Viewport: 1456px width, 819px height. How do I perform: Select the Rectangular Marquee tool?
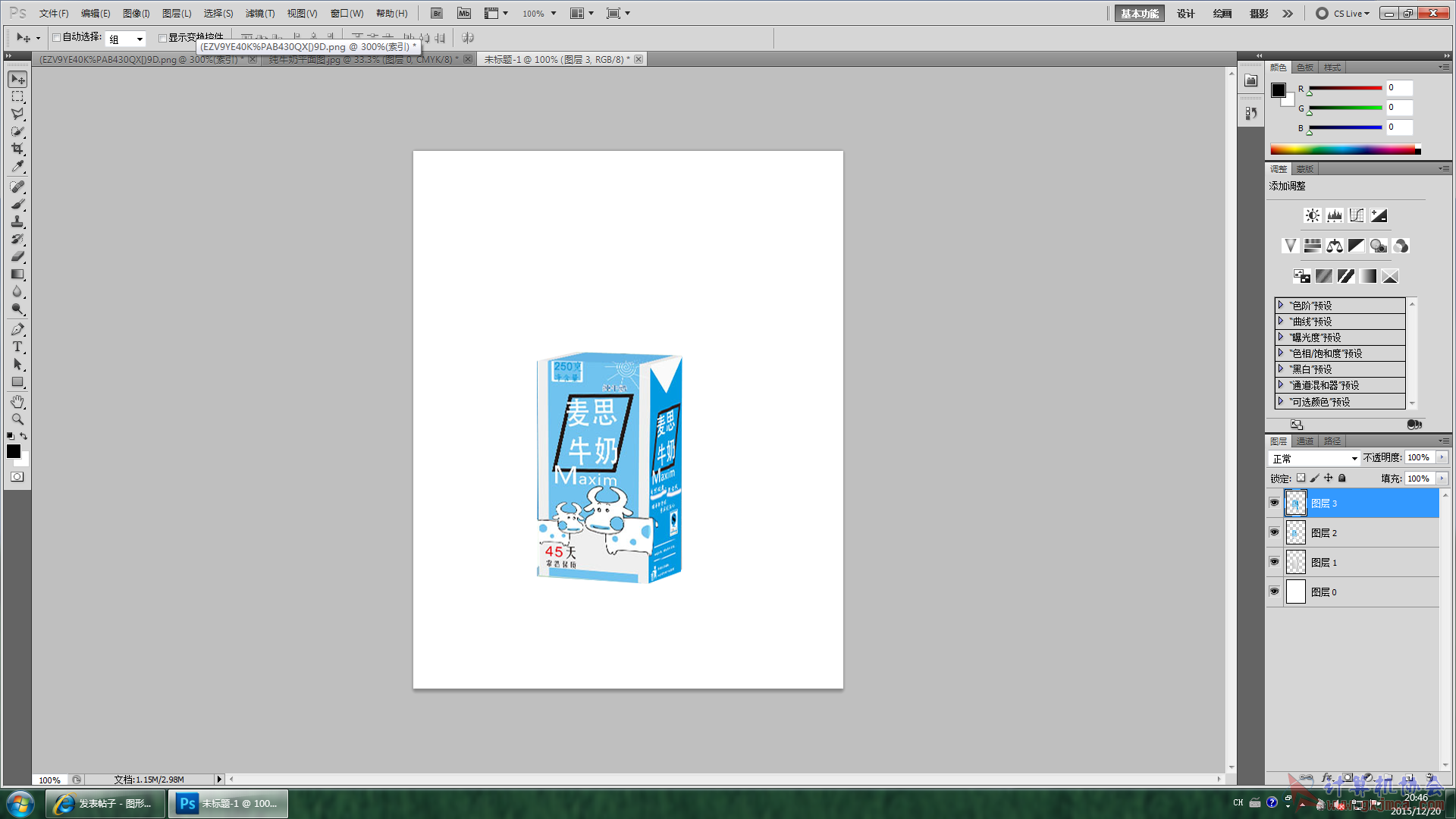17,97
